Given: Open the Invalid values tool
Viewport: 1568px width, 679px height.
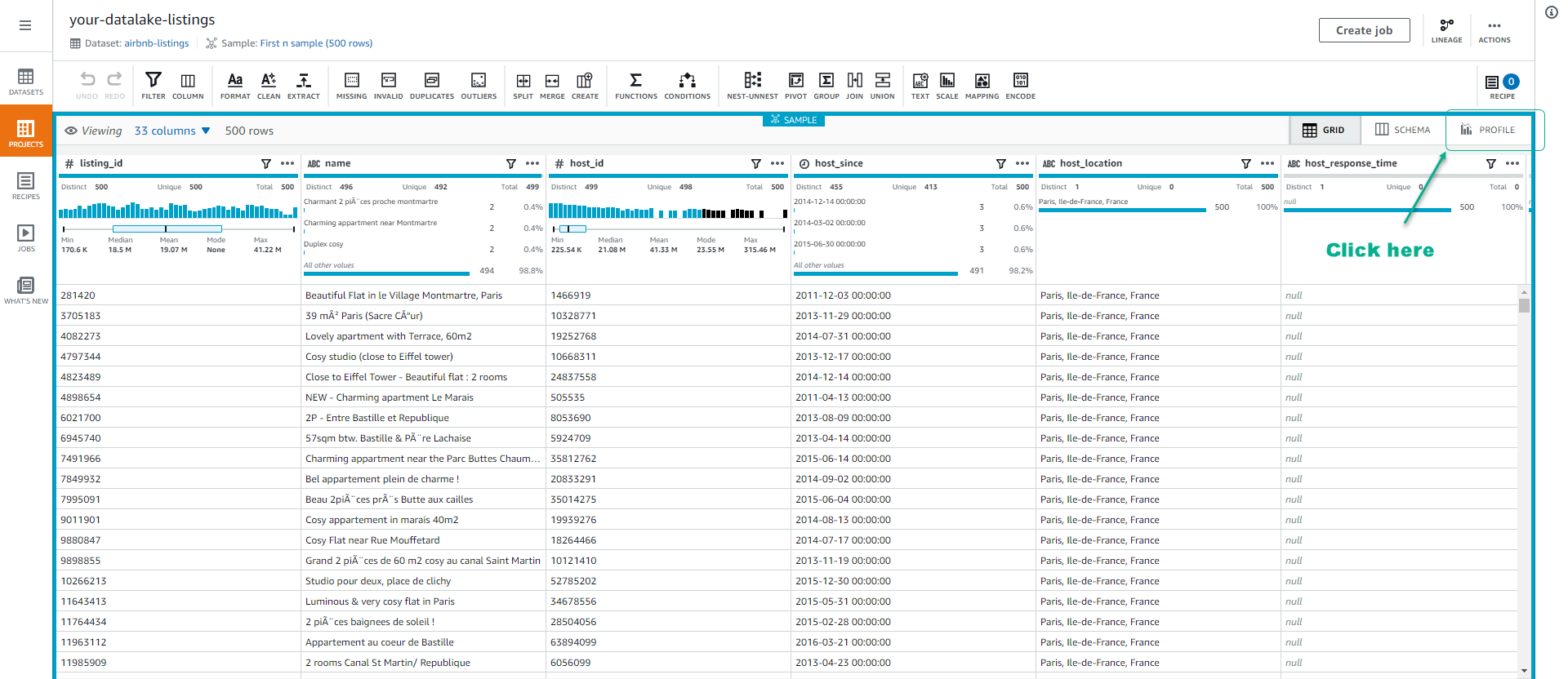Looking at the screenshot, I should pyautogui.click(x=389, y=85).
